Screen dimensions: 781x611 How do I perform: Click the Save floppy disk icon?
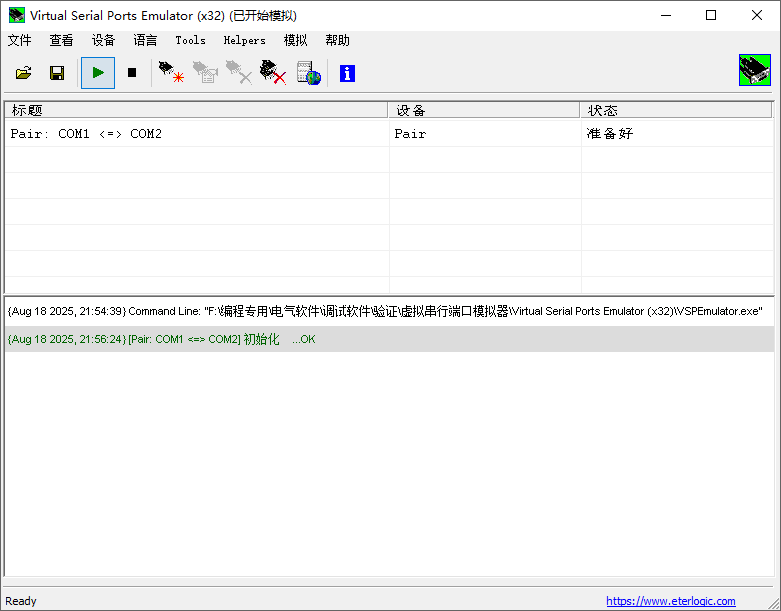57,73
